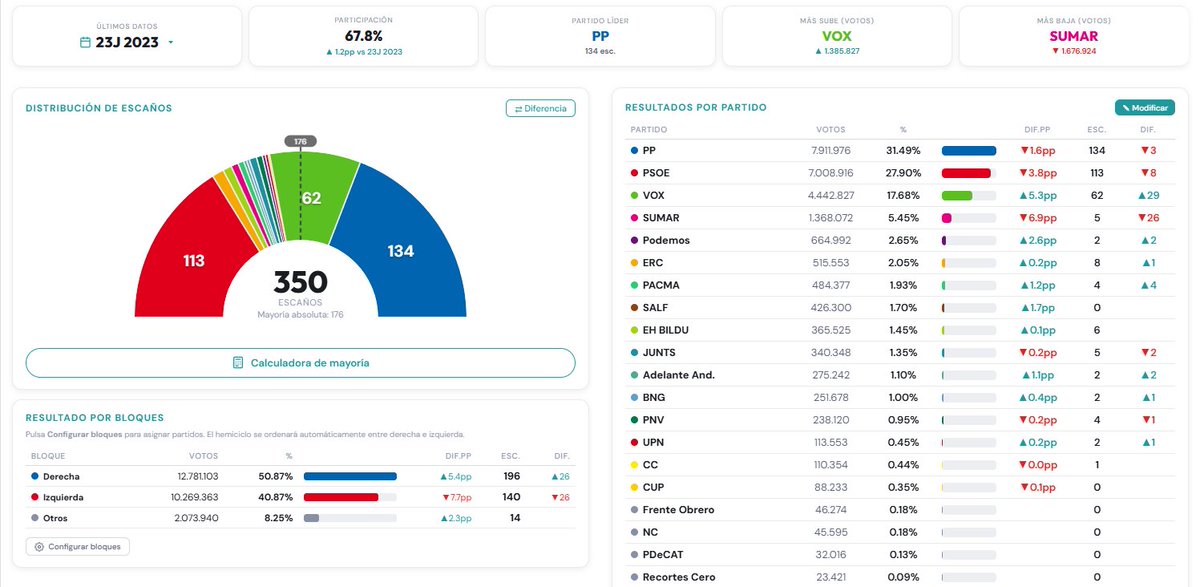
Task: Click the 31.49% value in PP row
Action: (902, 150)
